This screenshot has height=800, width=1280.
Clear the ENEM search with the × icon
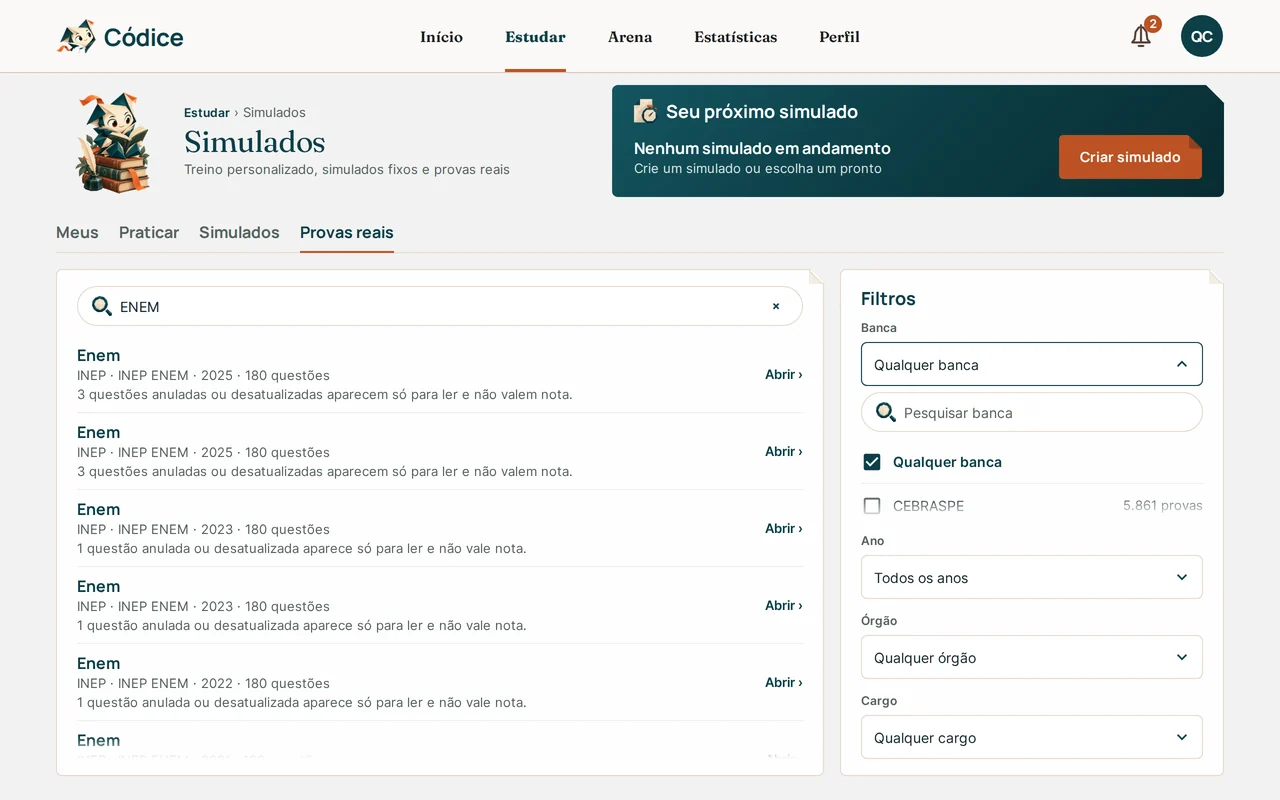tap(776, 306)
